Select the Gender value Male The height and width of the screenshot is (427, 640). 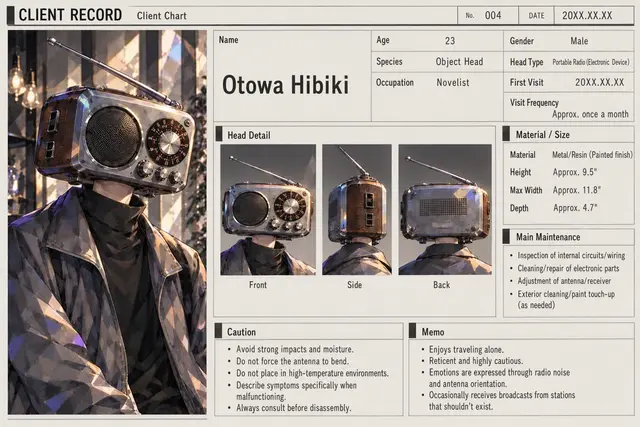point(579,41)
